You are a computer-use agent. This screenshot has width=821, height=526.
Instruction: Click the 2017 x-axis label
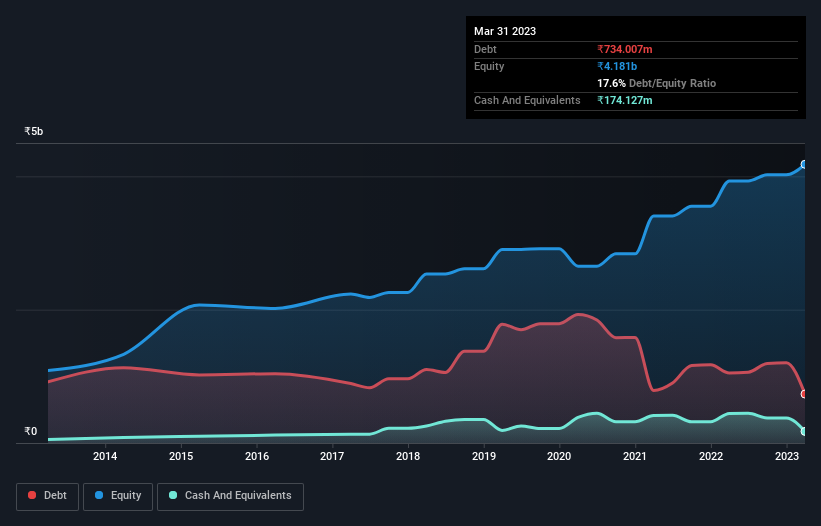[332, 456]
